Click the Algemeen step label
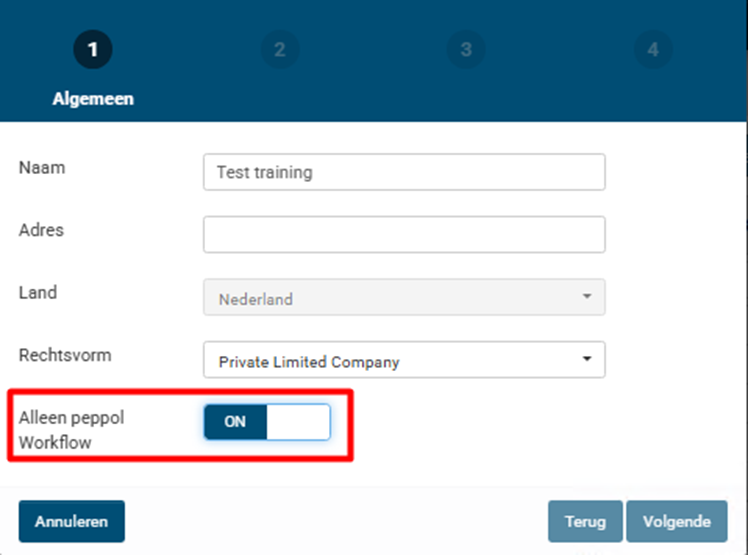The image size is (748, 555). tap(93, 99)
